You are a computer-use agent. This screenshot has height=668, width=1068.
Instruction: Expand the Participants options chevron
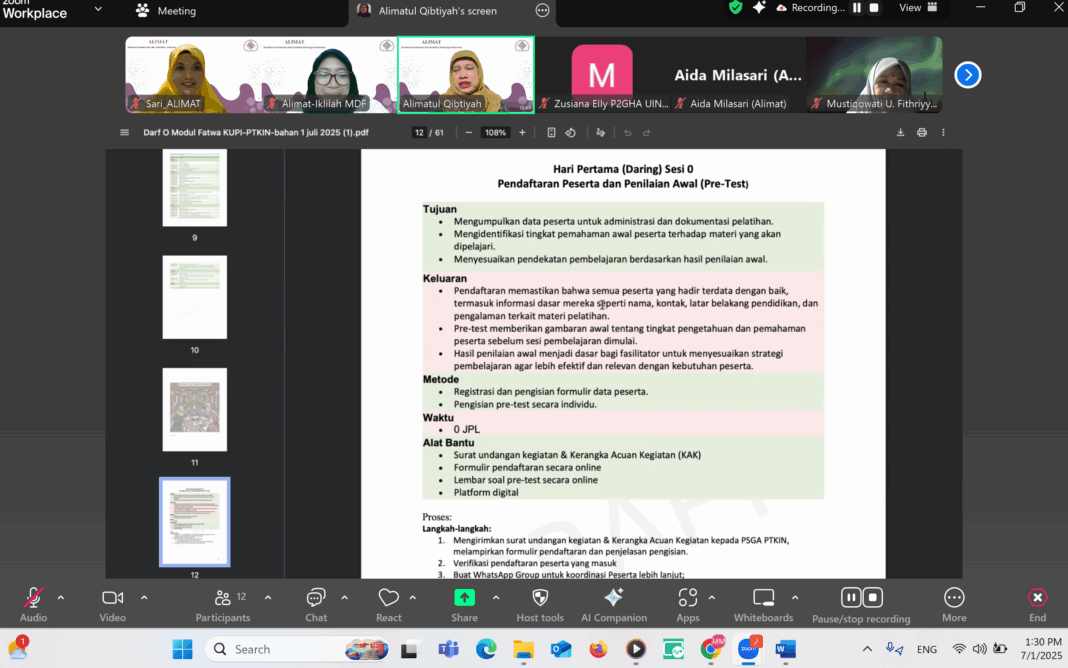268,597
